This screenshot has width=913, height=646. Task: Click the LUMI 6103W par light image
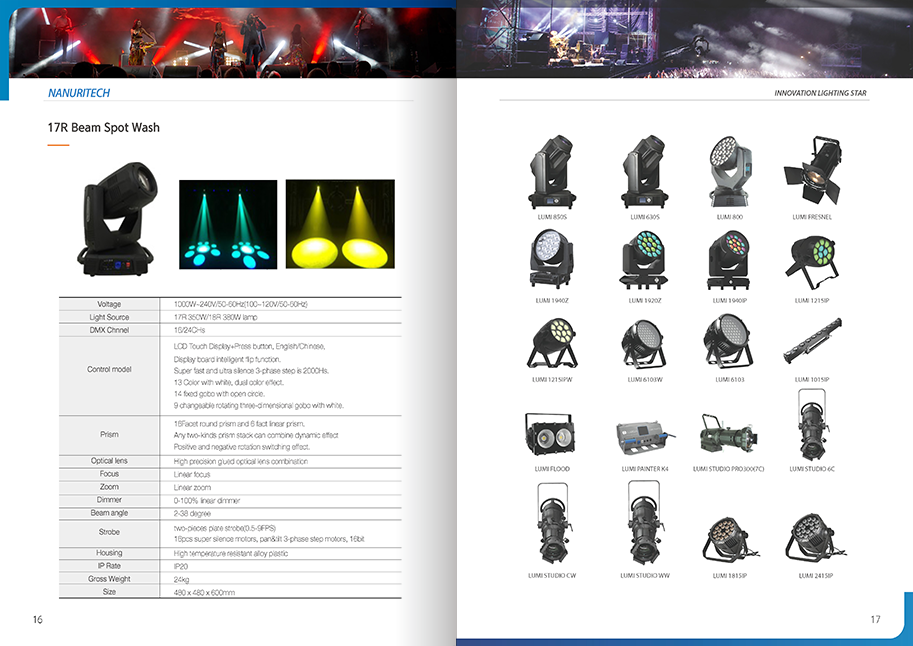[x=643, y=343]
